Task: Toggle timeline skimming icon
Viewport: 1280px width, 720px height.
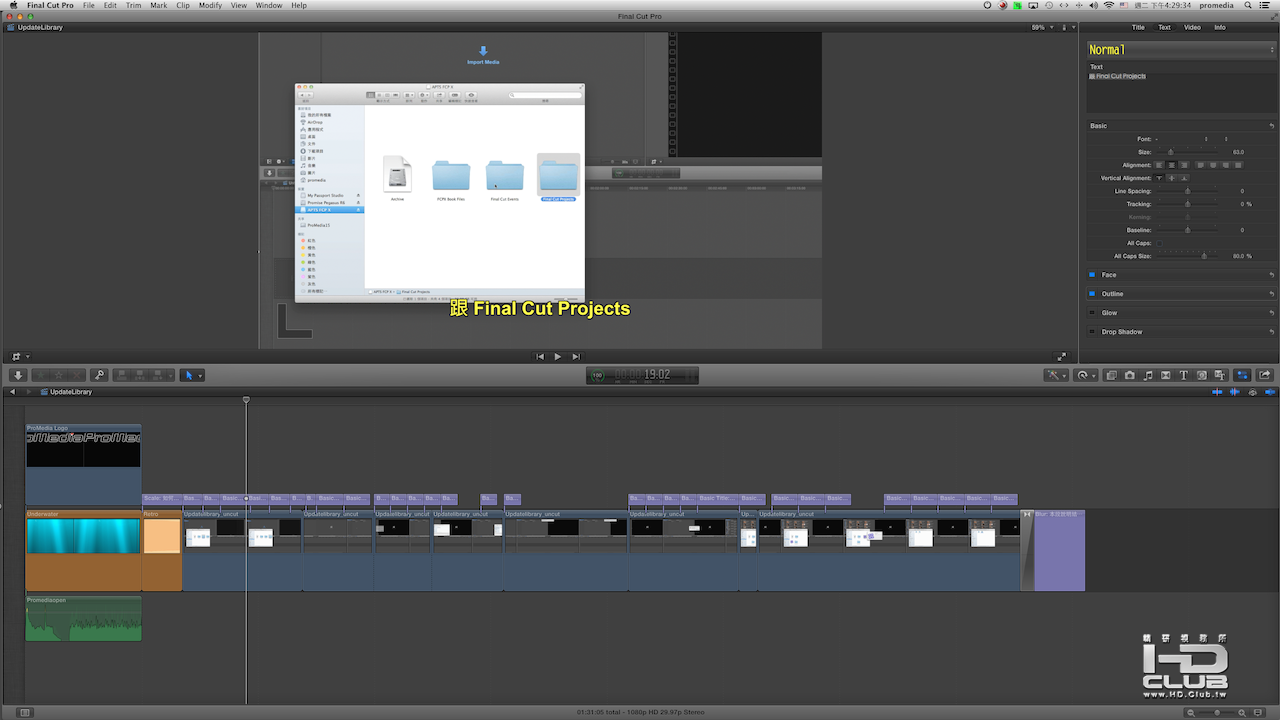Action: (1217, 392)
